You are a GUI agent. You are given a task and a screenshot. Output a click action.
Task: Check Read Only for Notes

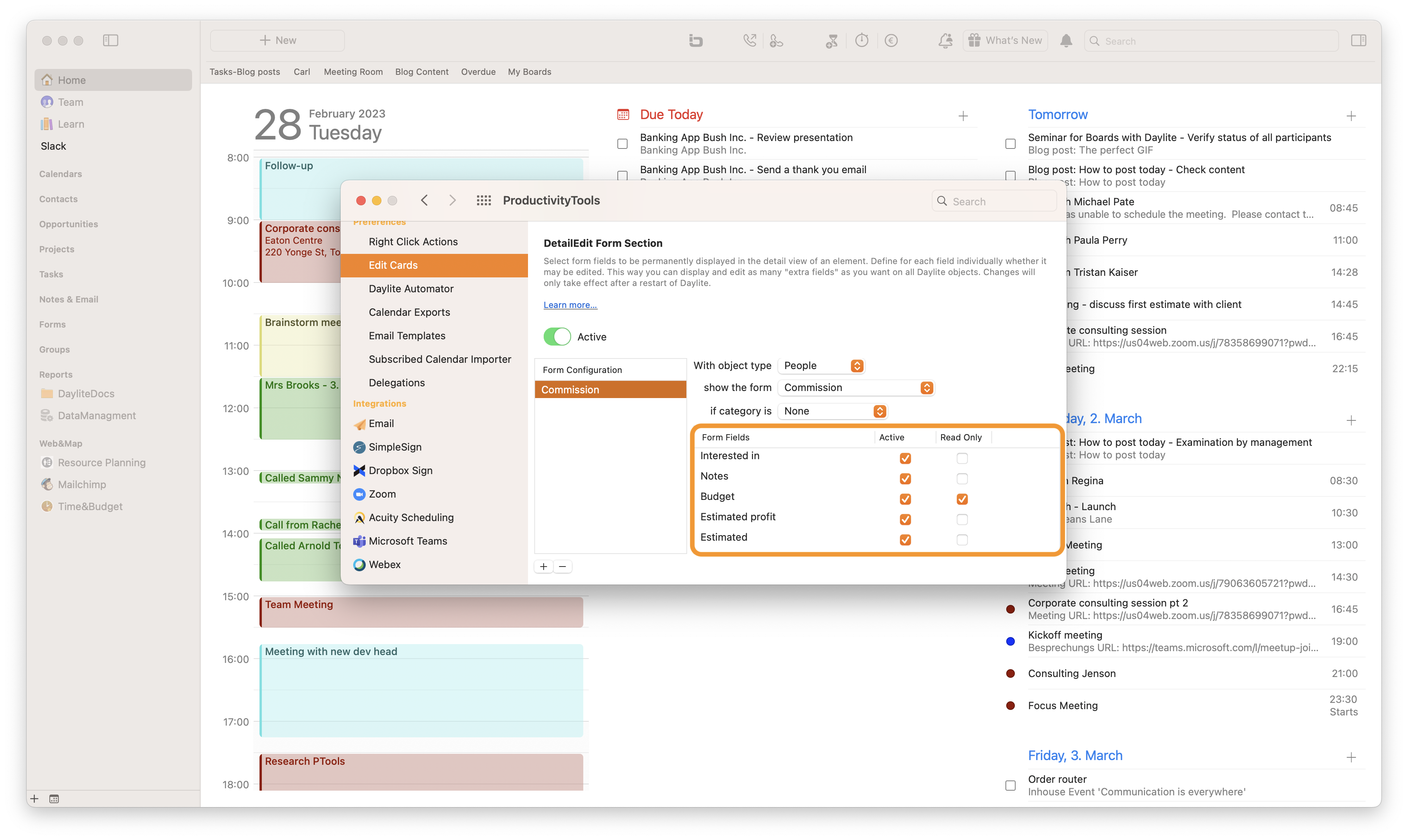coord(962,478)
